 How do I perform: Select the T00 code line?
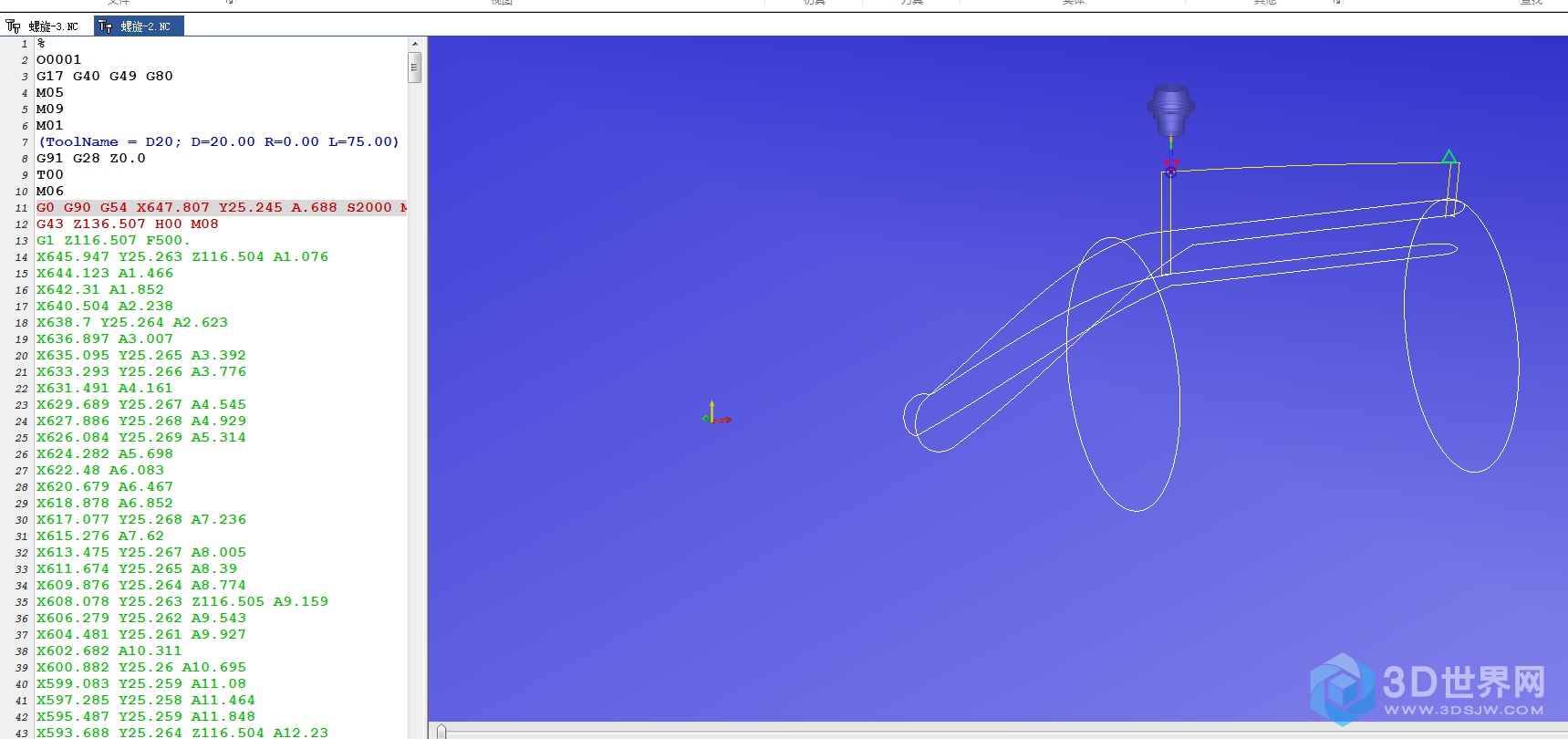tap(50, 175)
